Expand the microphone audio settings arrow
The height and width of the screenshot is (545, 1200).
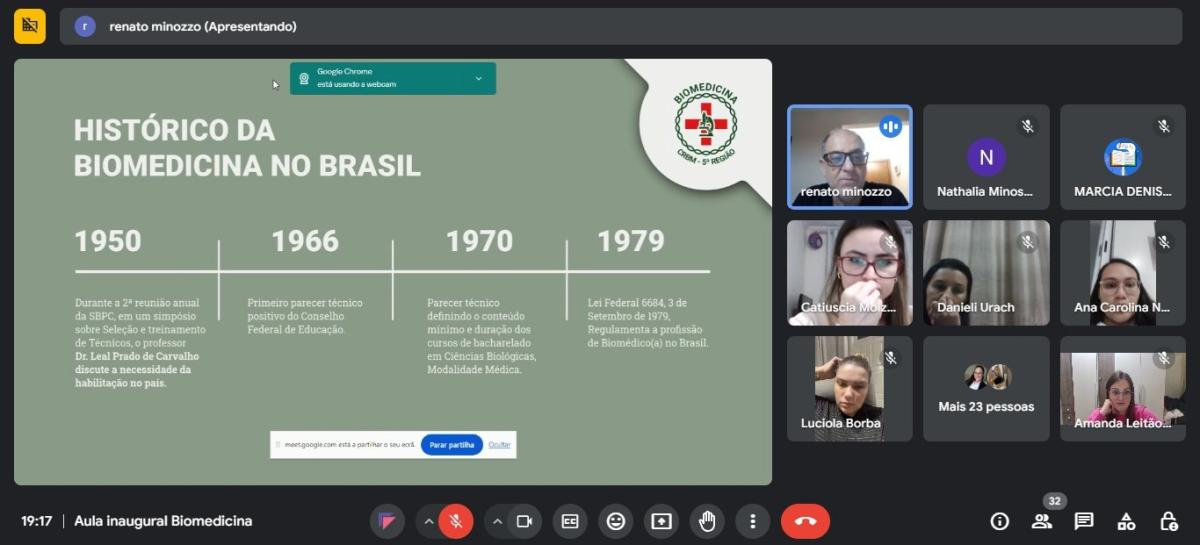point(428,521)
